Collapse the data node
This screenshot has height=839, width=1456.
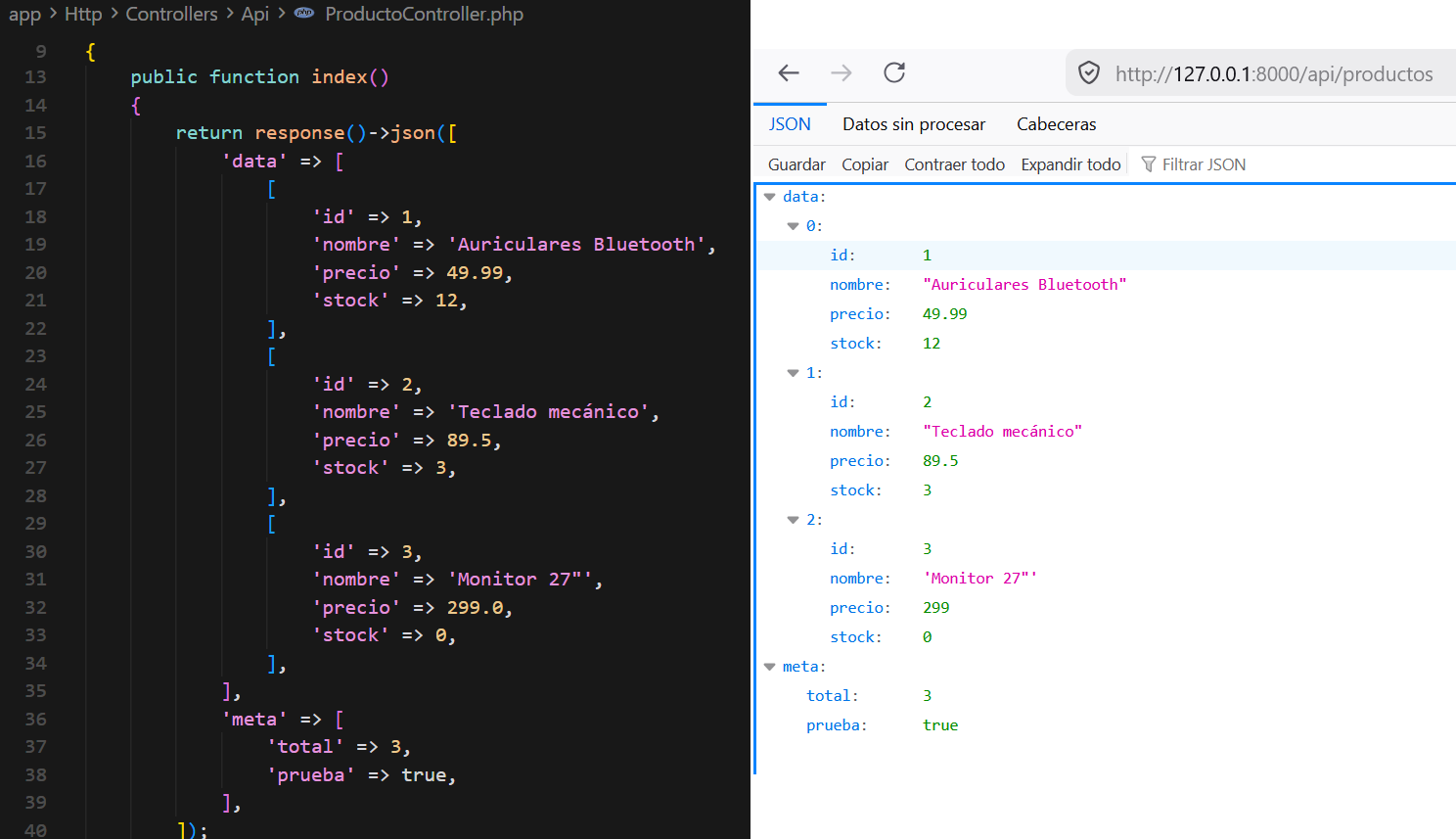coord(770,197)
